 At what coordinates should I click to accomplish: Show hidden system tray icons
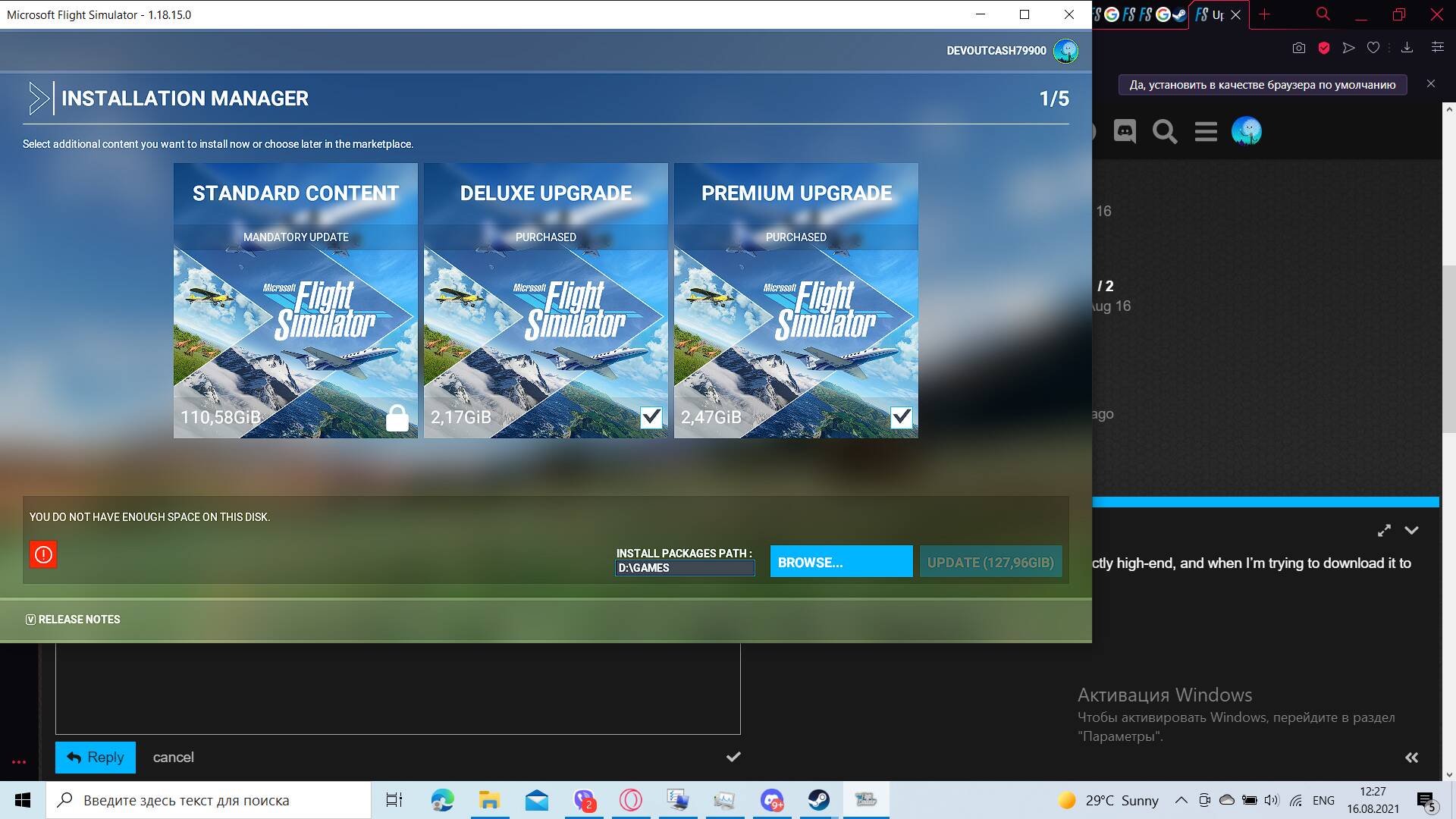click(x=1181, y=800)
